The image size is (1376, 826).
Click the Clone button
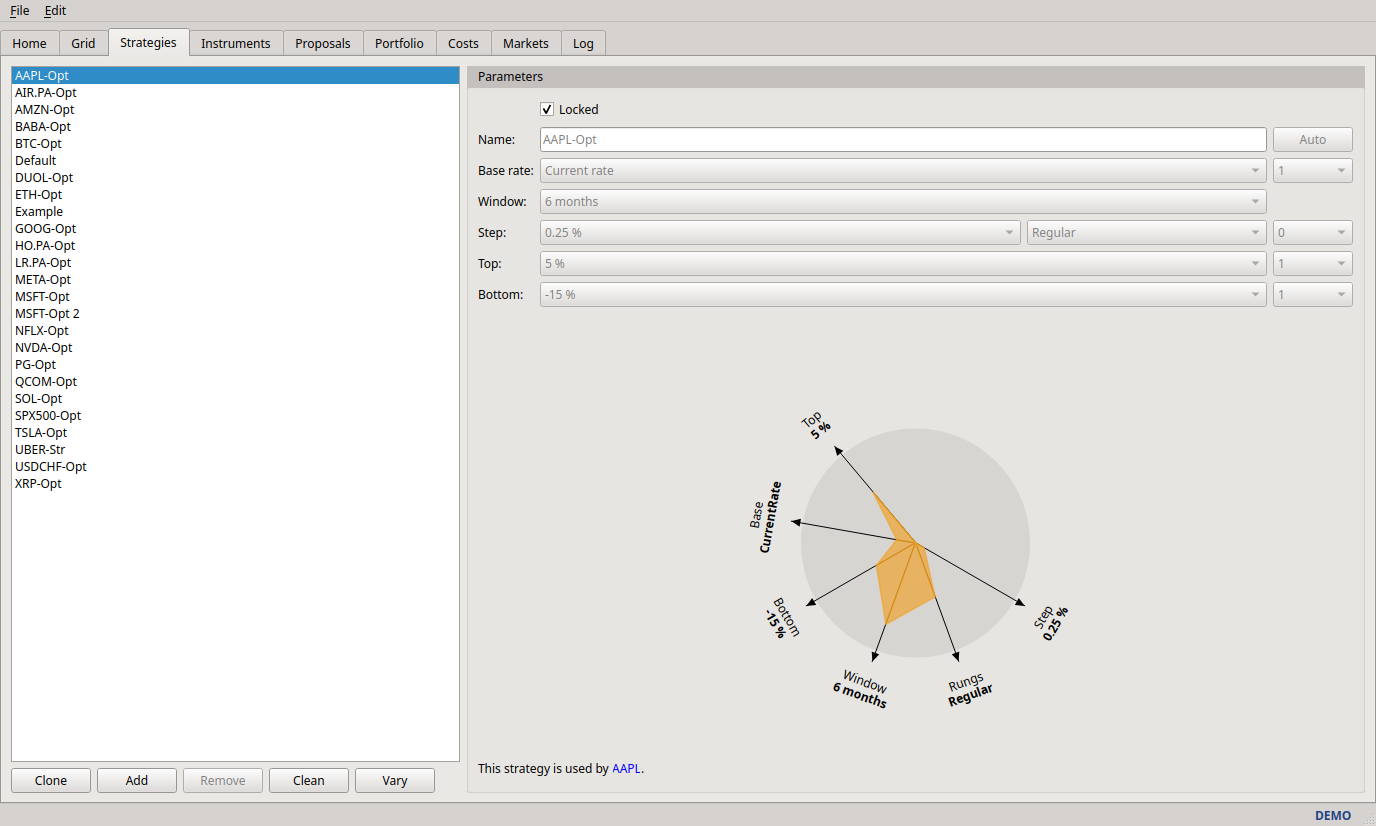pos(51,780)
